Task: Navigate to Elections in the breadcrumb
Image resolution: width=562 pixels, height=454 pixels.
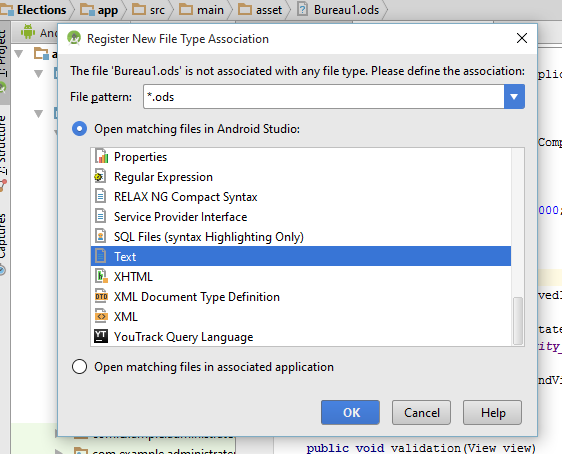Action: coord(42,10)
